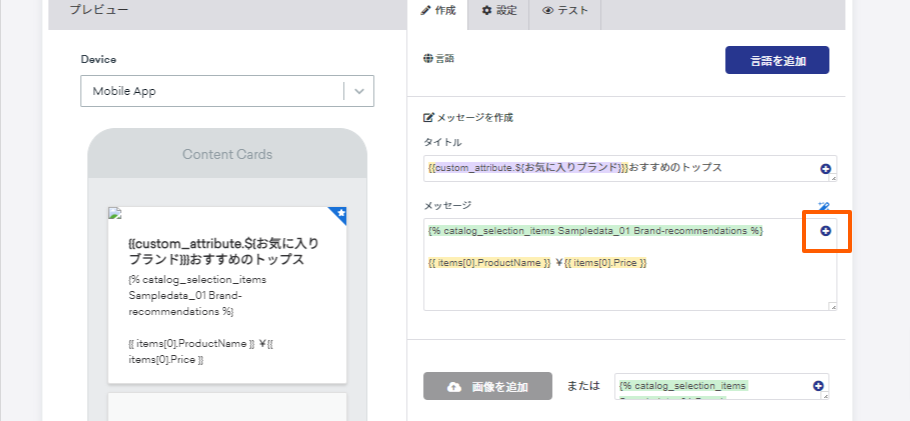This screenshot has width=910, height=421.
Task: Click the Content Cards preview header
Action: click(x=228, y=154)
